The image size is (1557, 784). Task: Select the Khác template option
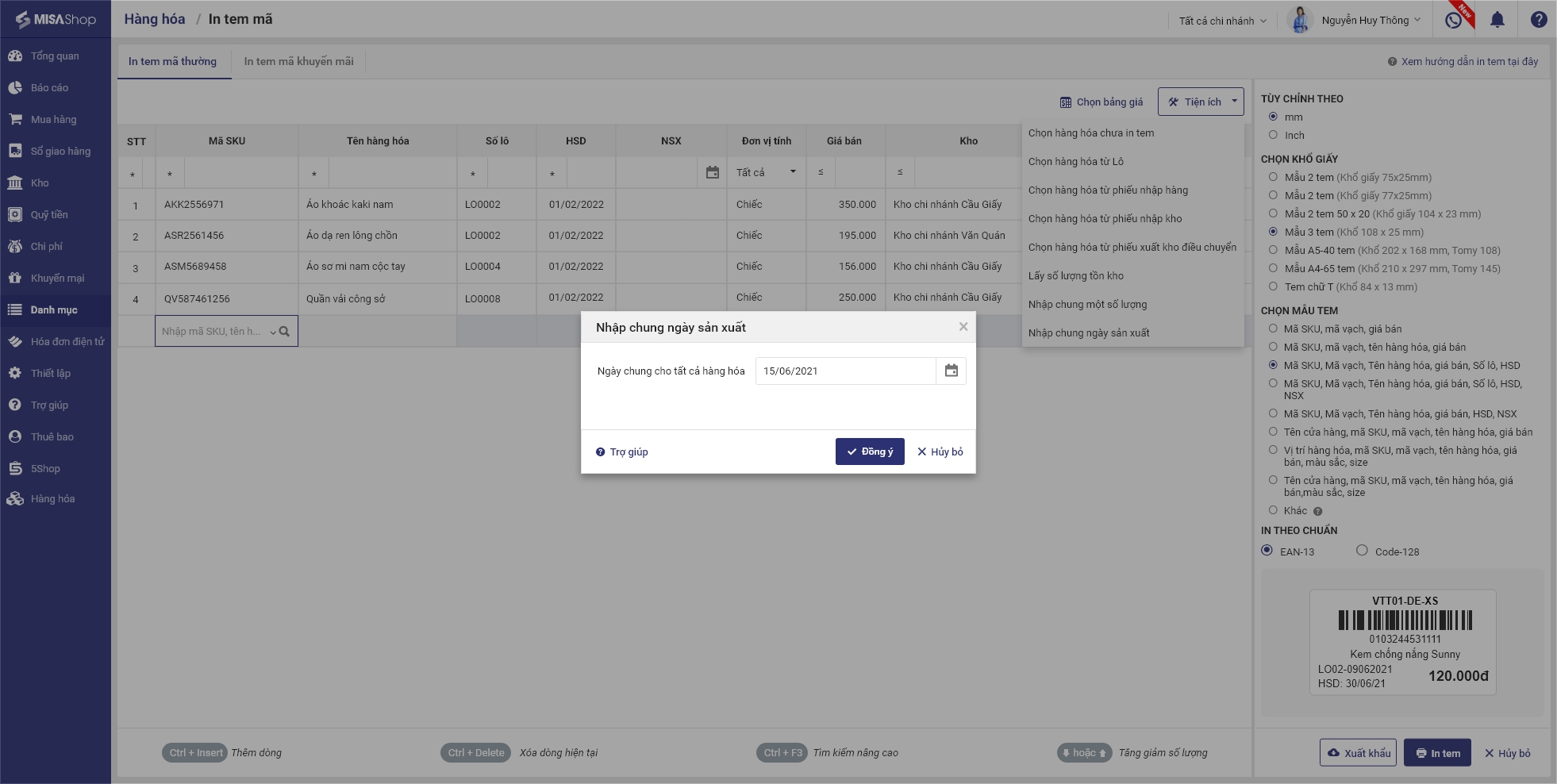(1273, 510)
